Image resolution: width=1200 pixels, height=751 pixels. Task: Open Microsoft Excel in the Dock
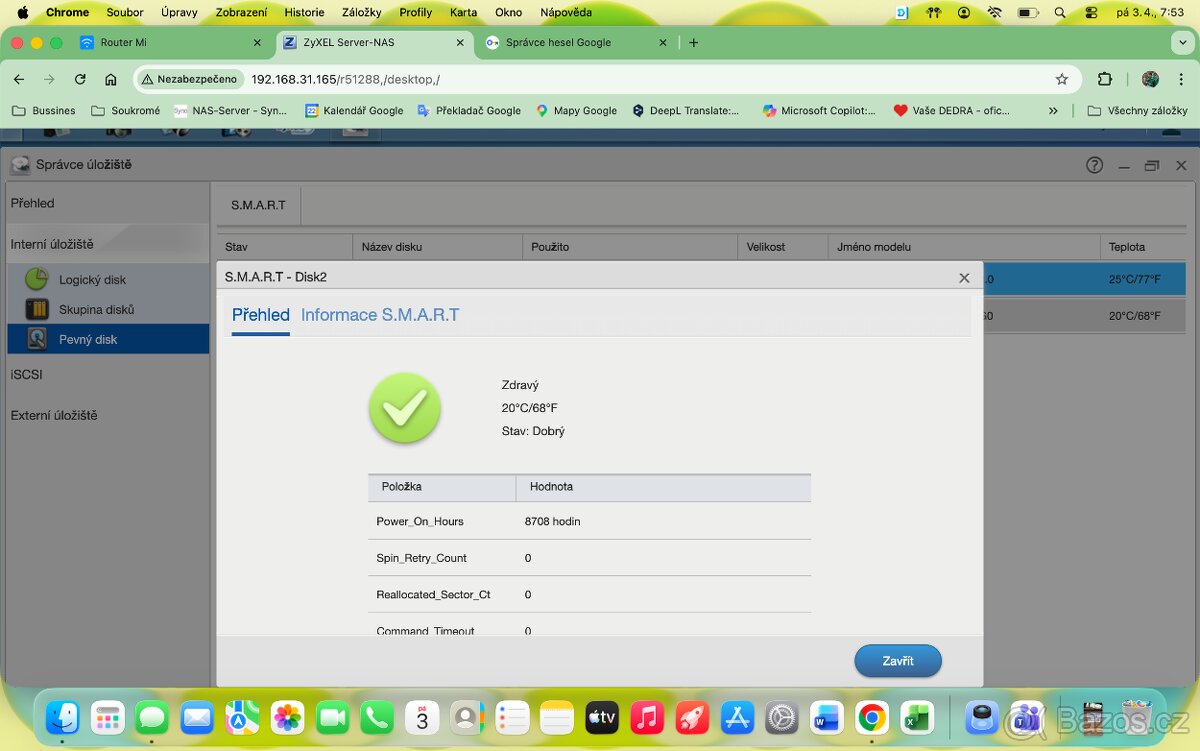917,717
